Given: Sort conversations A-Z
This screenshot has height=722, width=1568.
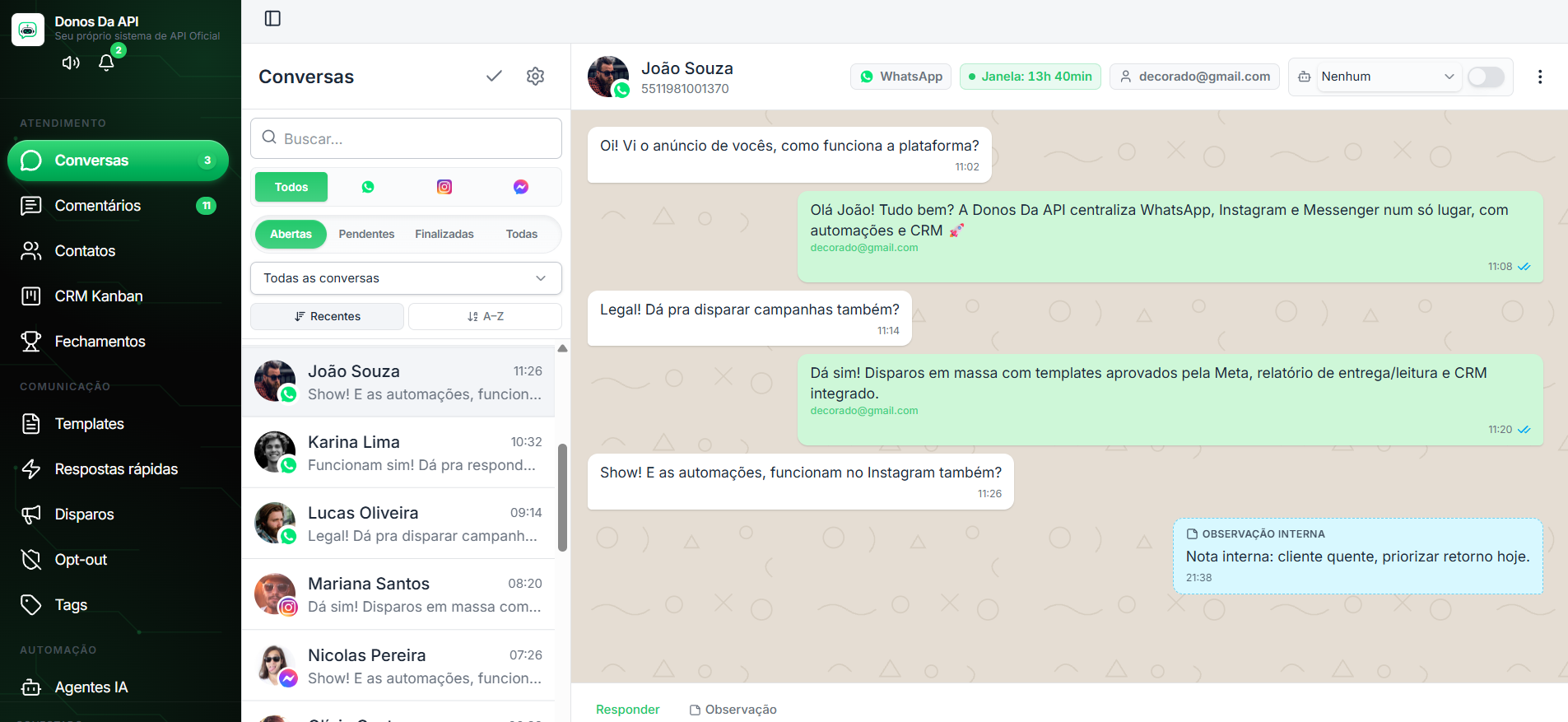Looking at the screenshot, I should point(485,316).
